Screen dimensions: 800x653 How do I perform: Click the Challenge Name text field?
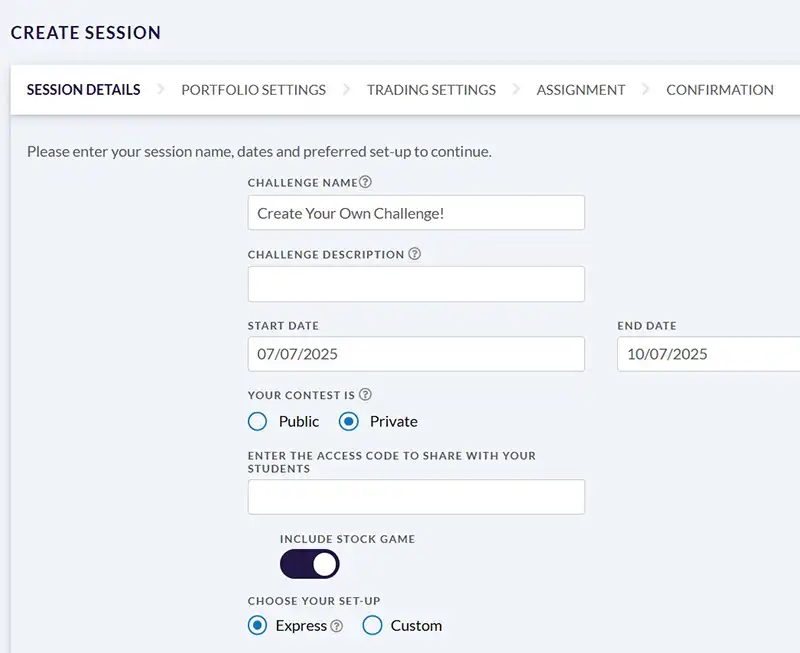416,213
